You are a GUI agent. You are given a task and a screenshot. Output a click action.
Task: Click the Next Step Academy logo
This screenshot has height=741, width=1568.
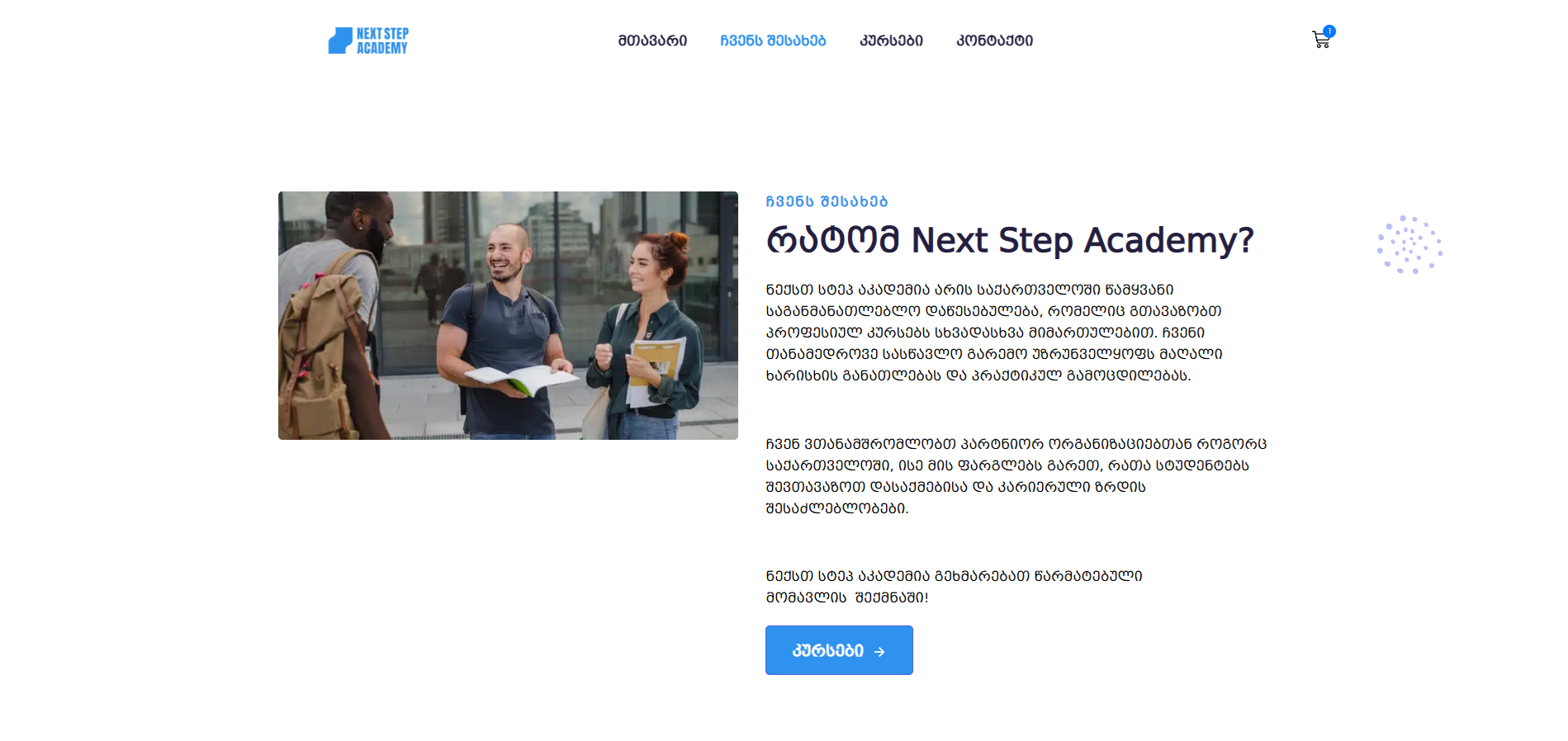pyautogui.click(x=368, y=40)
